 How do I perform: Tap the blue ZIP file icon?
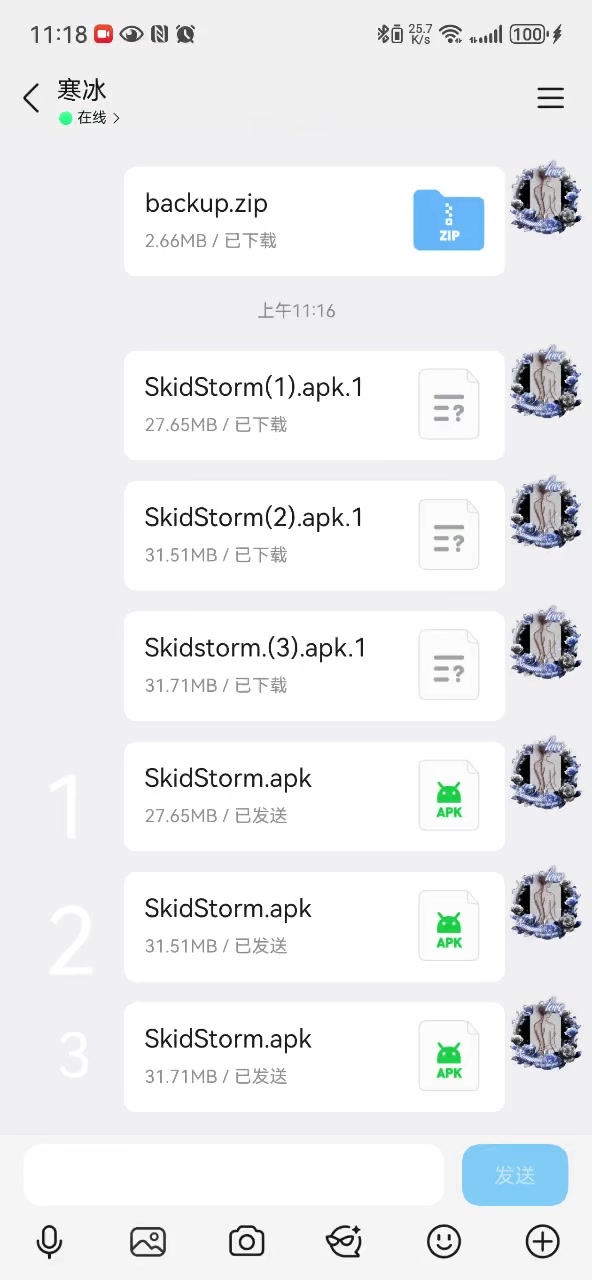(449, 220)
